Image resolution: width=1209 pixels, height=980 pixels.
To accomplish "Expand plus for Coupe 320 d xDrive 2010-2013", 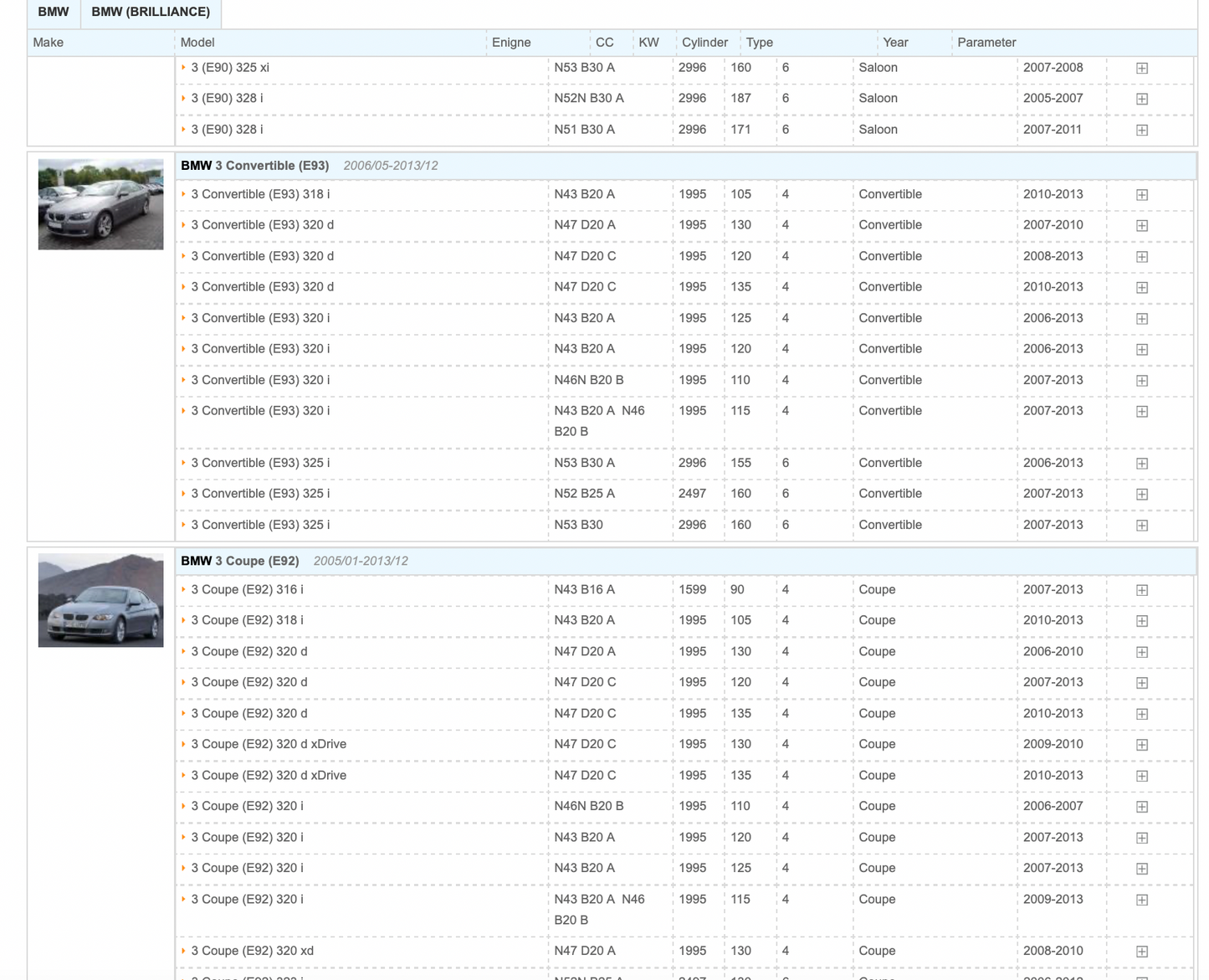I will click(1141, 776).
